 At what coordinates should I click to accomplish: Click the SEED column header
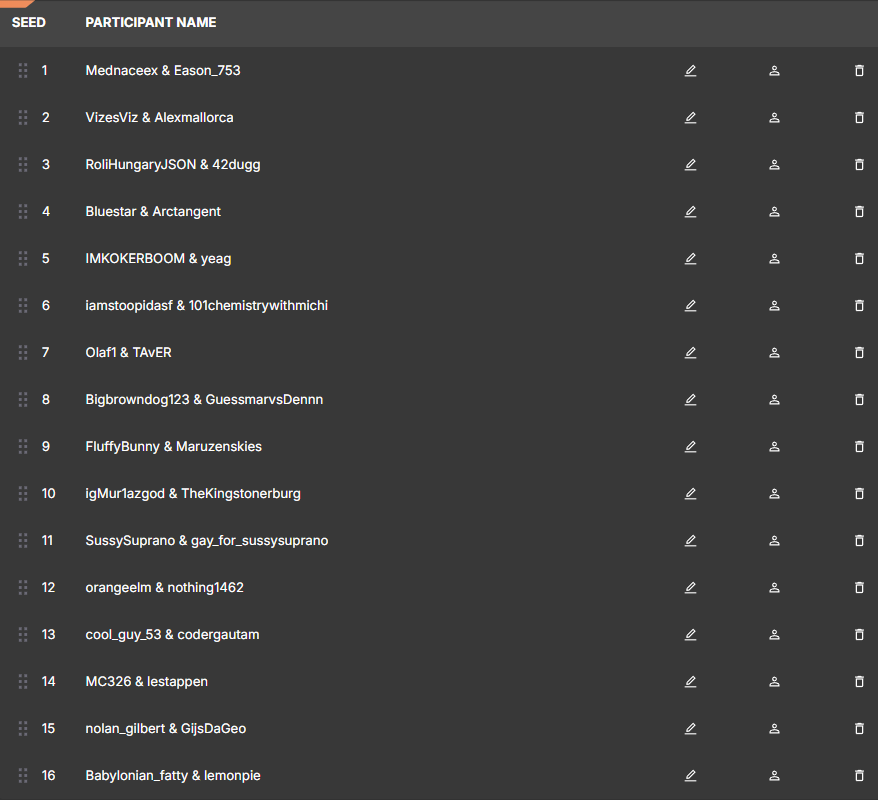pyautogui.click(x=29, y=22)
